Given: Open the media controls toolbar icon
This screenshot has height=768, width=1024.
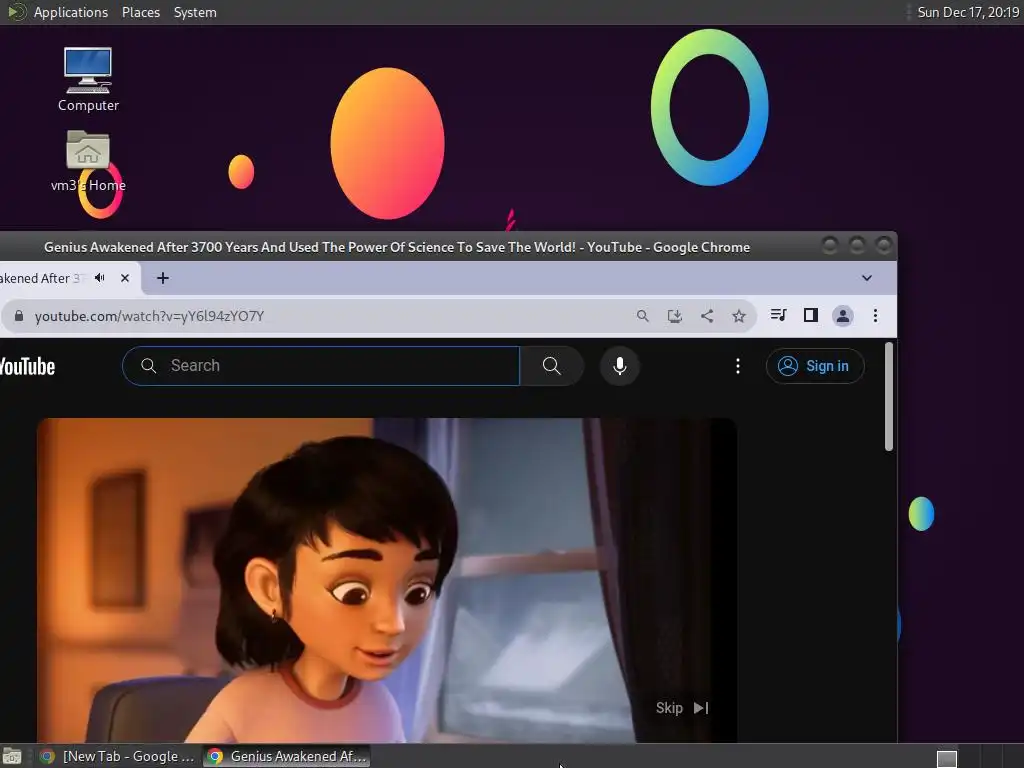Looking at the screenshot, I should coord(778,315).
